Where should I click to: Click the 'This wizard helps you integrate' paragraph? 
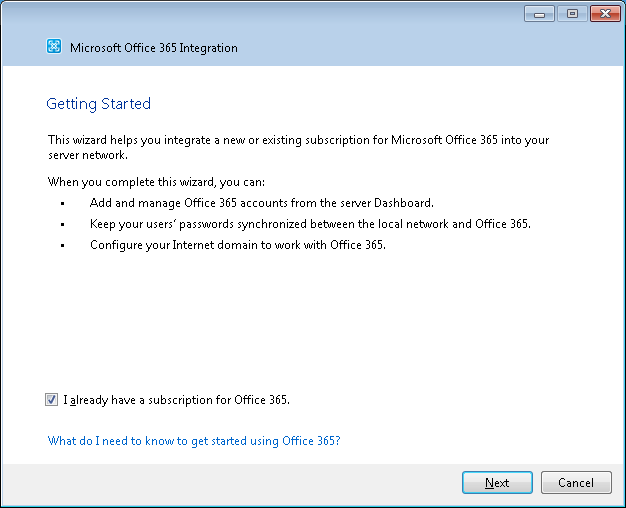coord(299,147)
